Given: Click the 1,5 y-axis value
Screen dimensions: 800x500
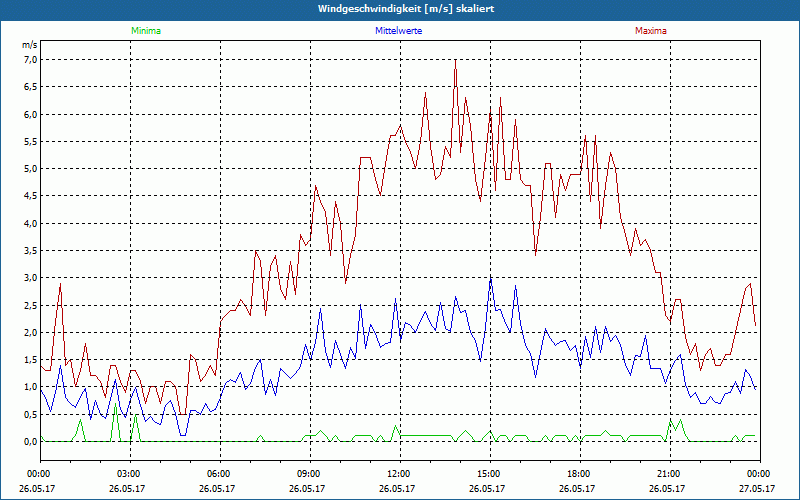Looking at the screenshot, I should [31, 360].
